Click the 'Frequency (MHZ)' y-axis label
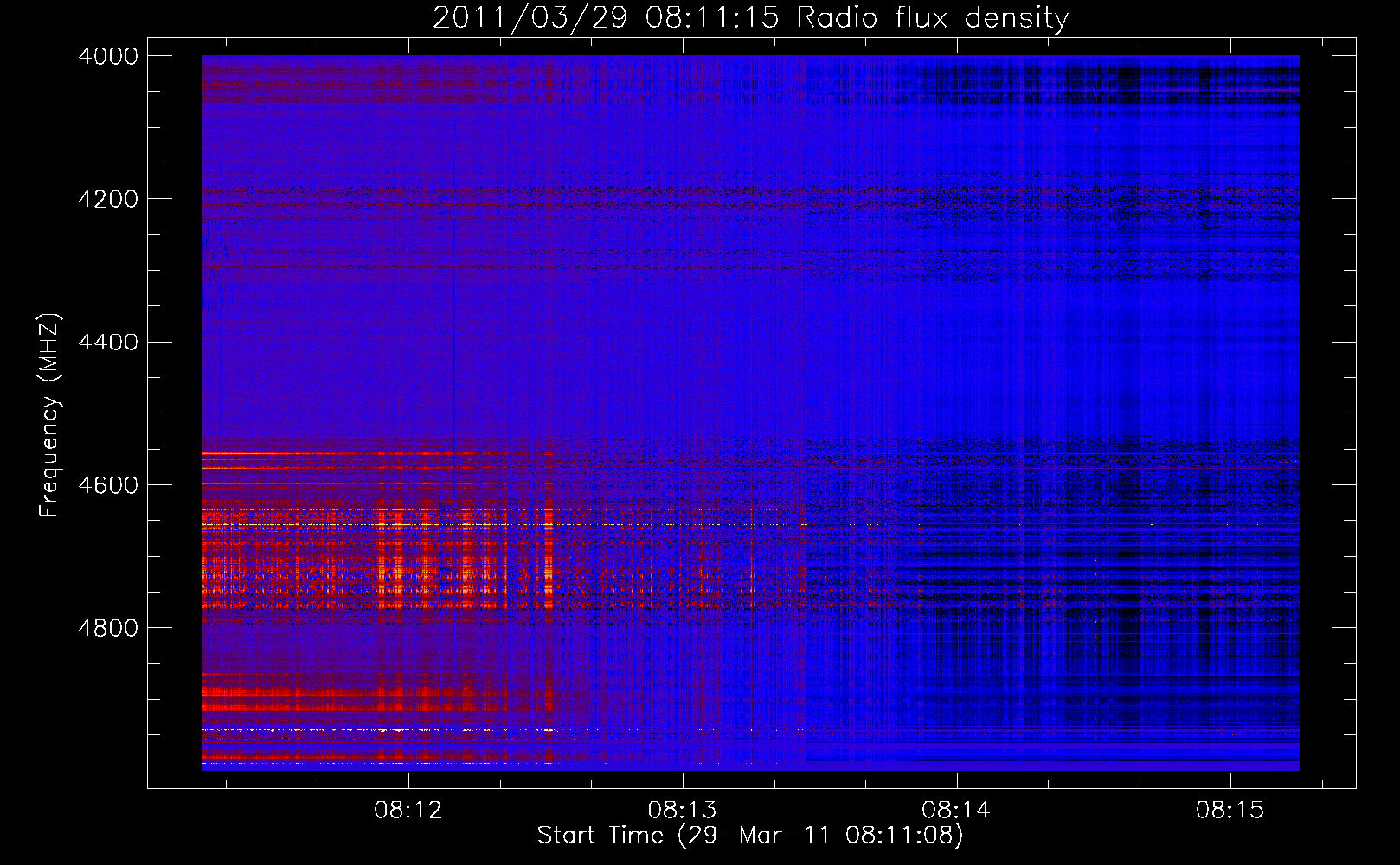Image resolution: width=1400 pixels, height=865 pixels. [49, 415]
